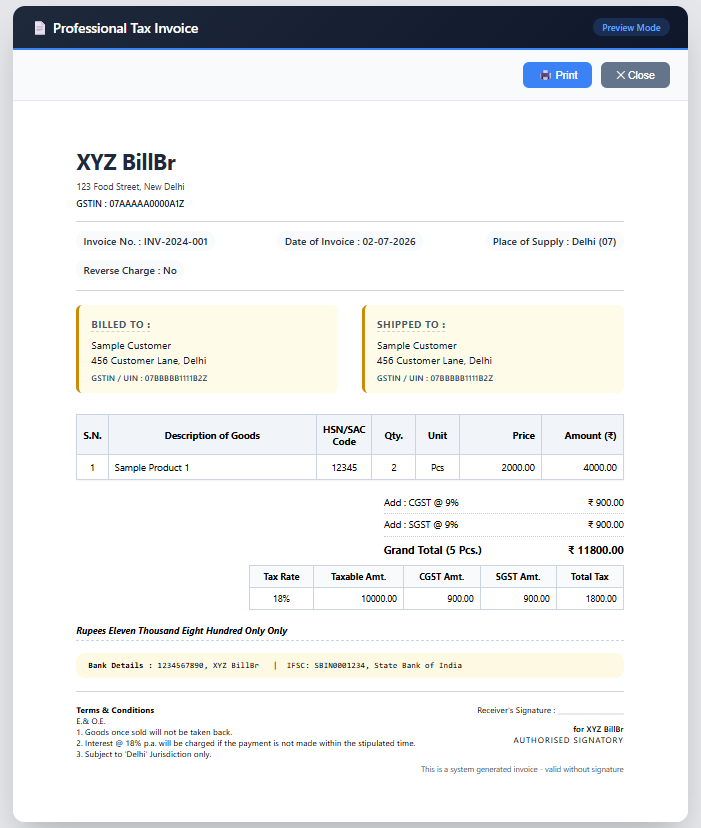Click the Print button

557,75
